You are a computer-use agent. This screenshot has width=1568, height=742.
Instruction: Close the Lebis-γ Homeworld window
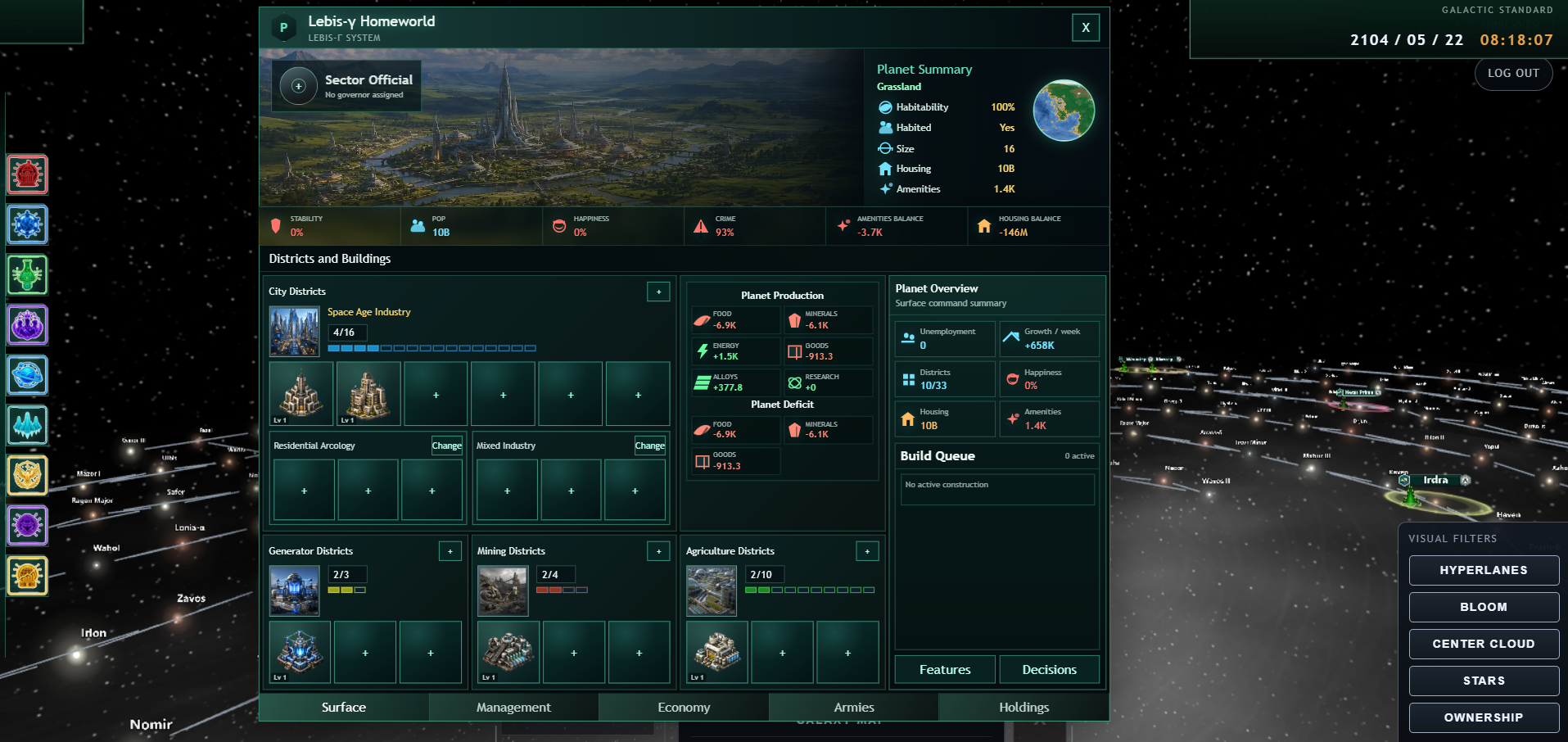click(1086, 28)
